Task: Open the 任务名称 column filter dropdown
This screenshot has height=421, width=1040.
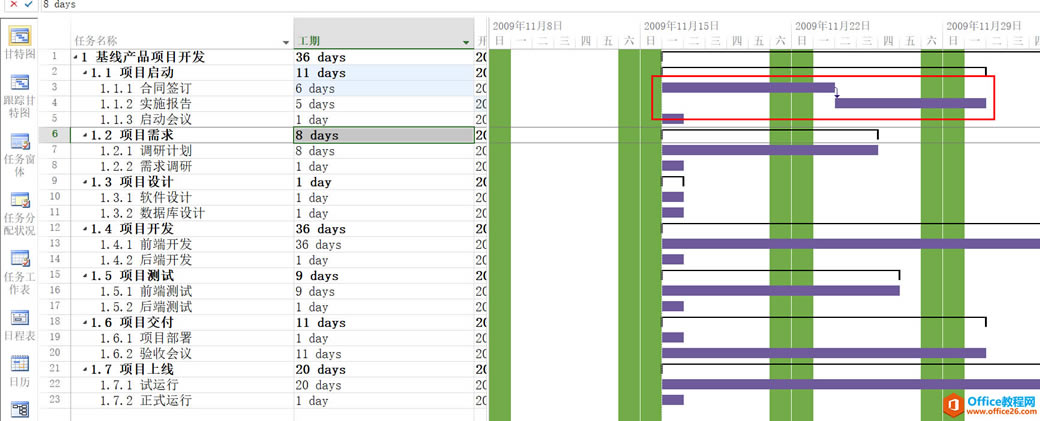Action: coord(286,42)
